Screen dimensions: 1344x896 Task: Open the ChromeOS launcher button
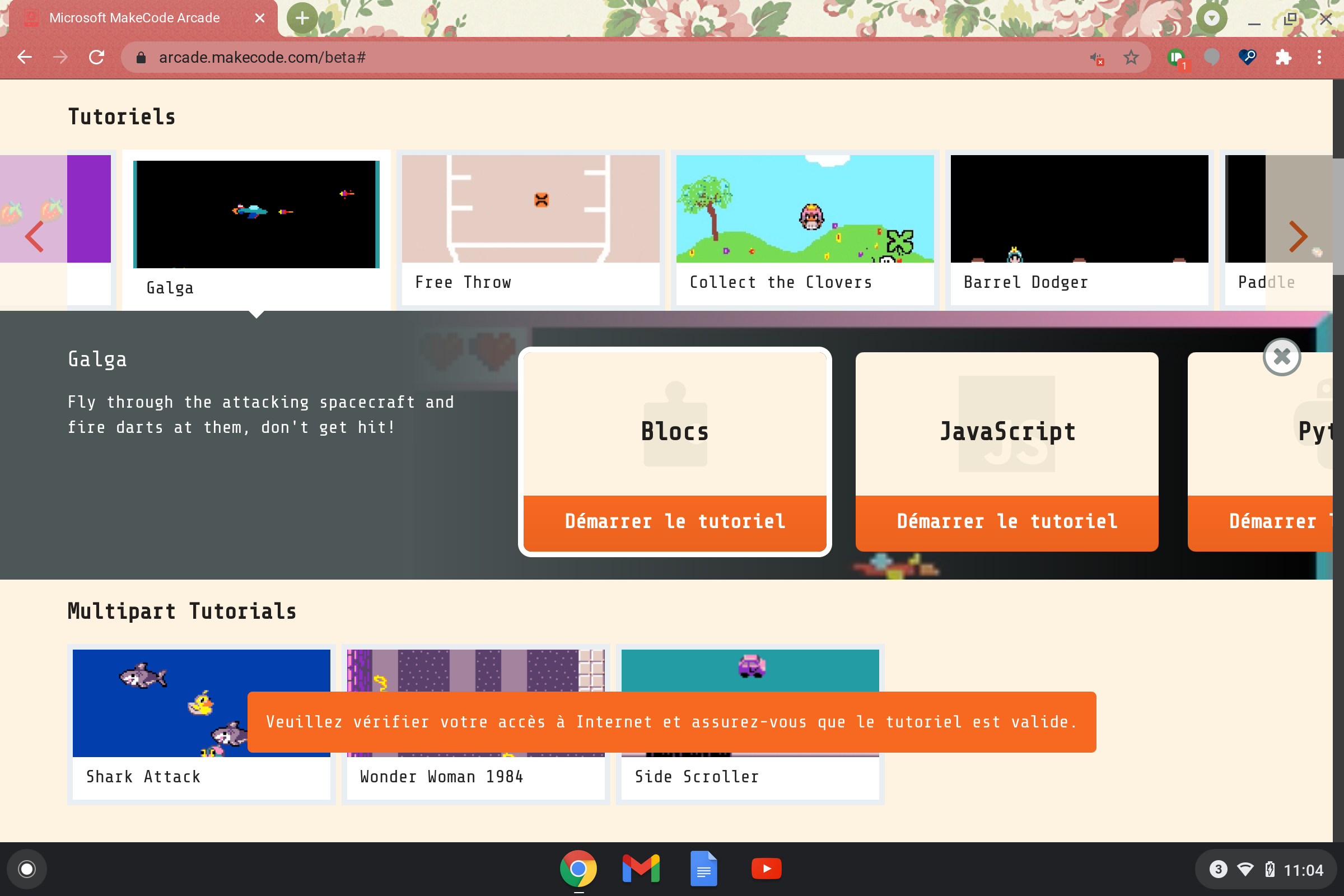27,869
